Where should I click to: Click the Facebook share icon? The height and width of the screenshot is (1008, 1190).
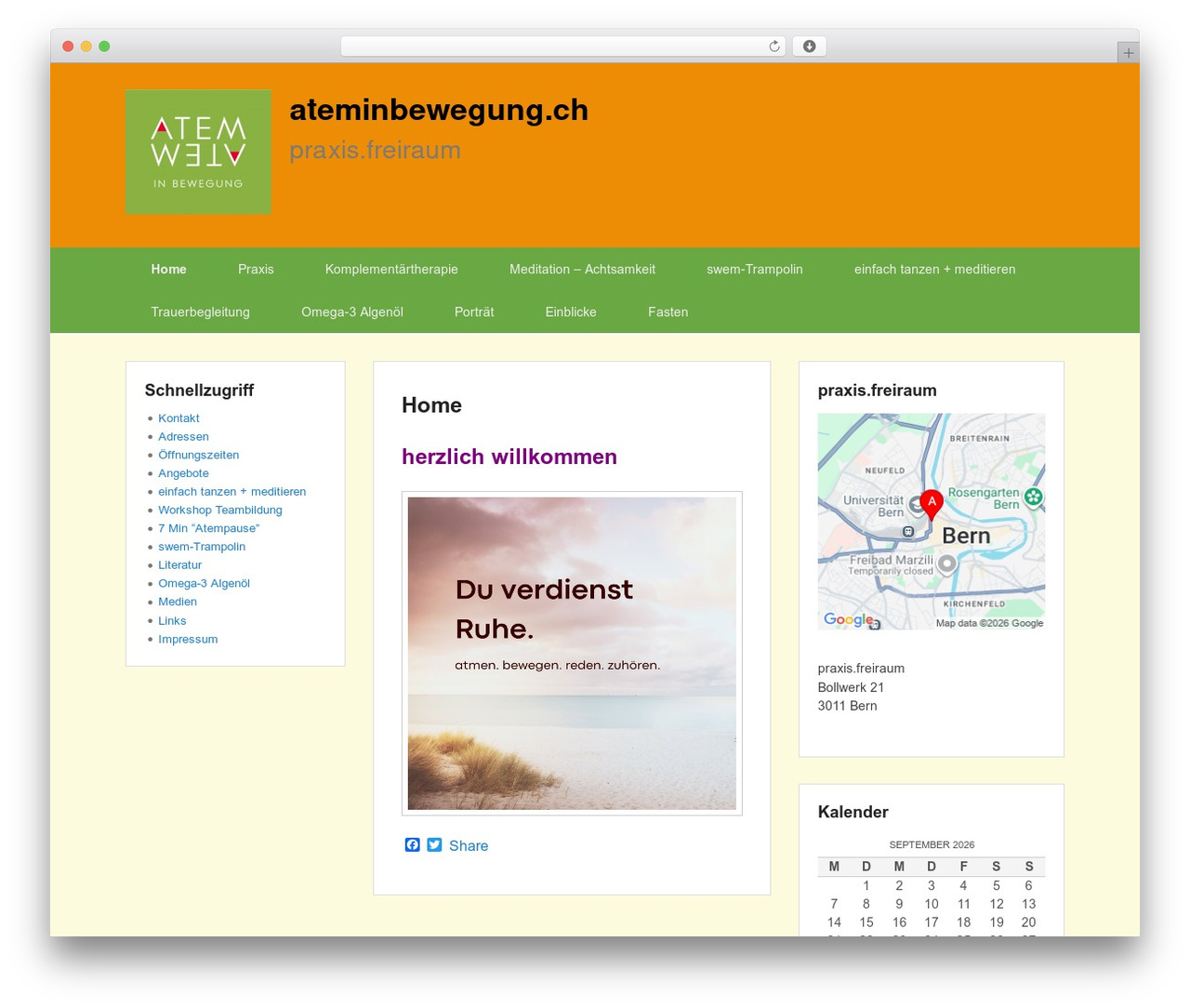pos(413,845)
